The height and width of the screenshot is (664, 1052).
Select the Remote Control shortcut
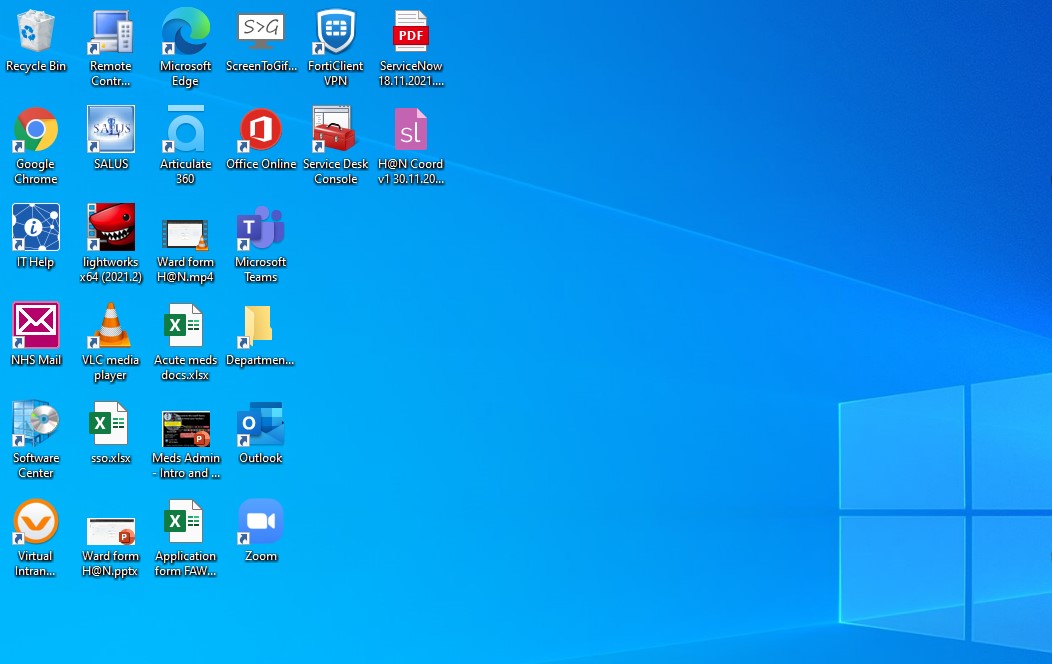click(x=111, y=32)
